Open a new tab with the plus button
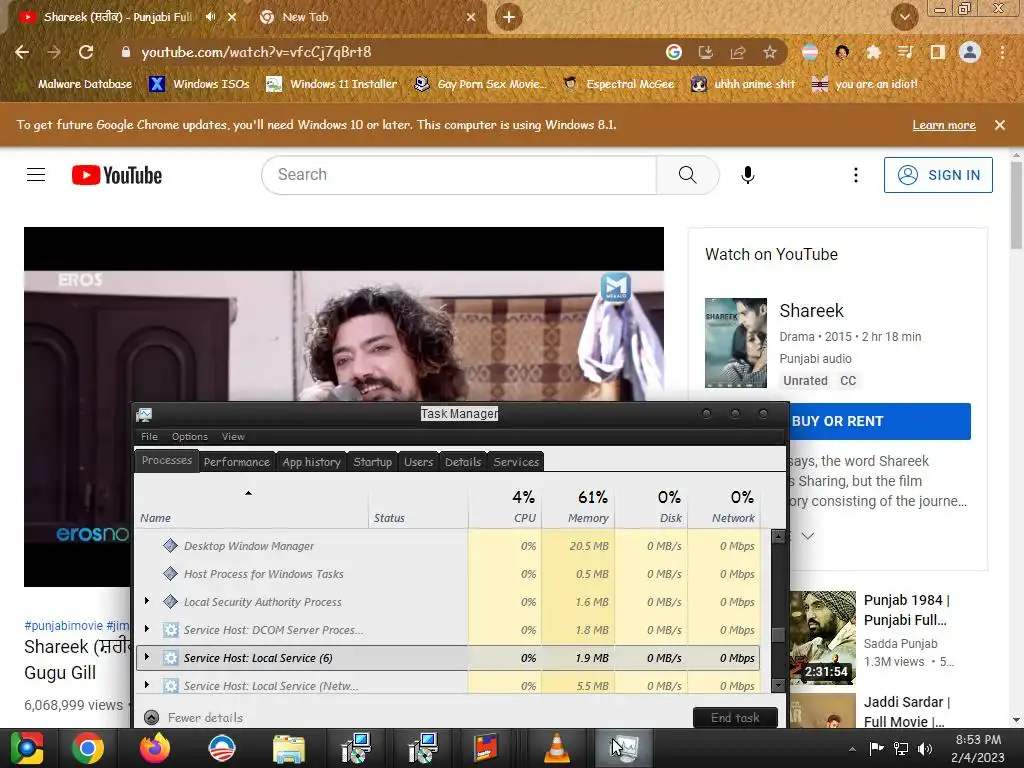Viewport: 1024px width, 768px height. pyautogui.click(x=509, y=17)
